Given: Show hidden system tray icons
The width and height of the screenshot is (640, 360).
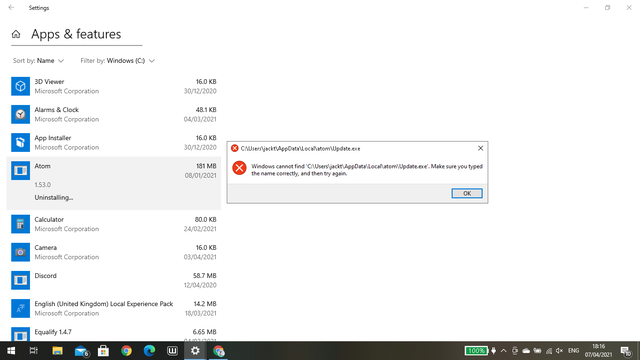Looking at the screenshot, I should [504, 351].
